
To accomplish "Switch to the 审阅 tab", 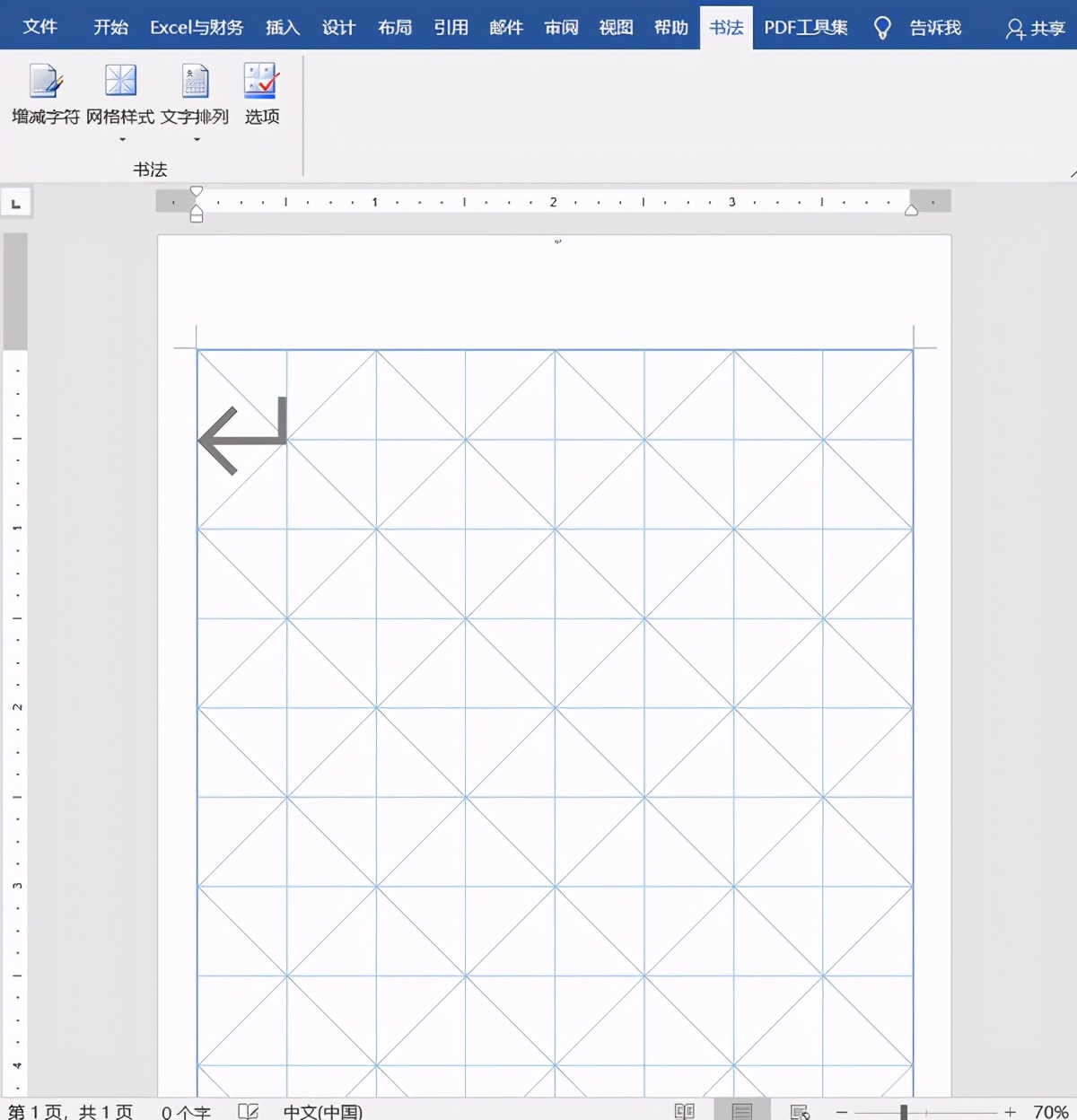I will [x=561, y=27].
